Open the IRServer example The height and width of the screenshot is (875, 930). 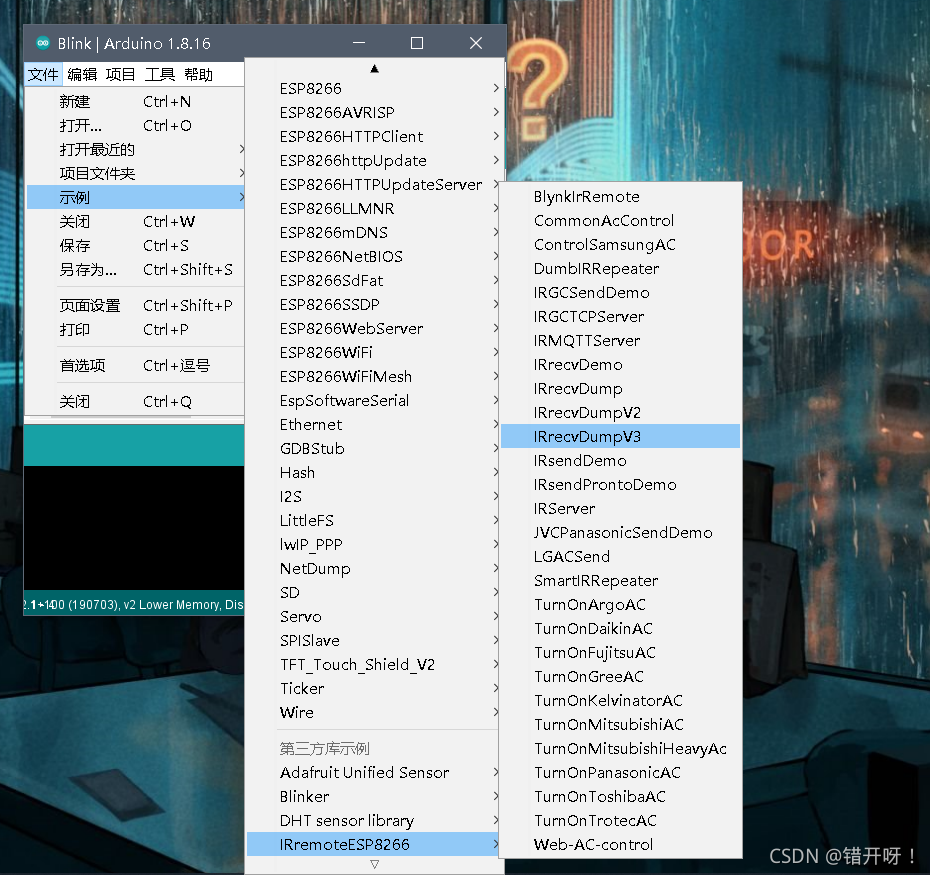620,509
